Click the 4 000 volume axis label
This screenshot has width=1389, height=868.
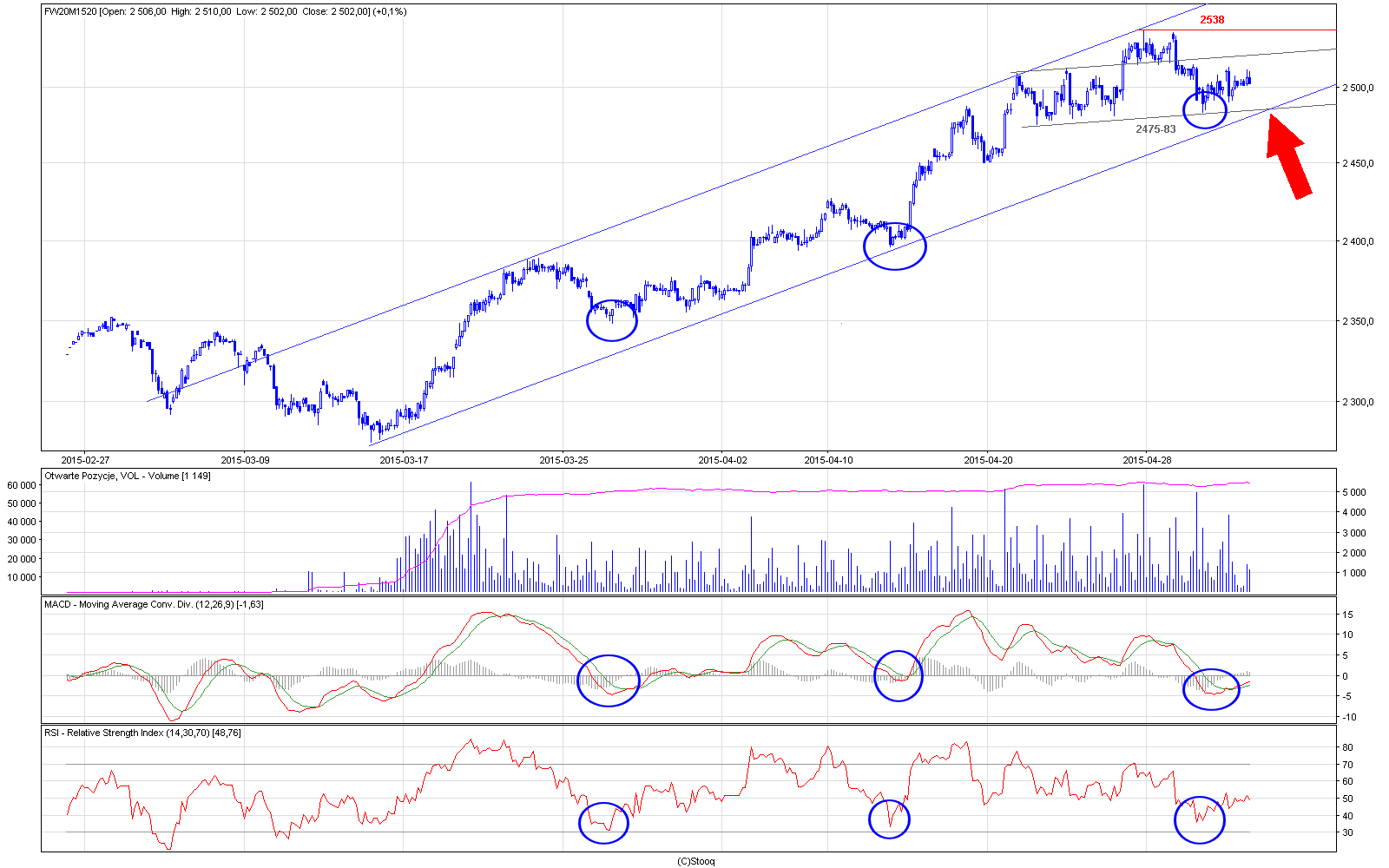coord(1354,512)
